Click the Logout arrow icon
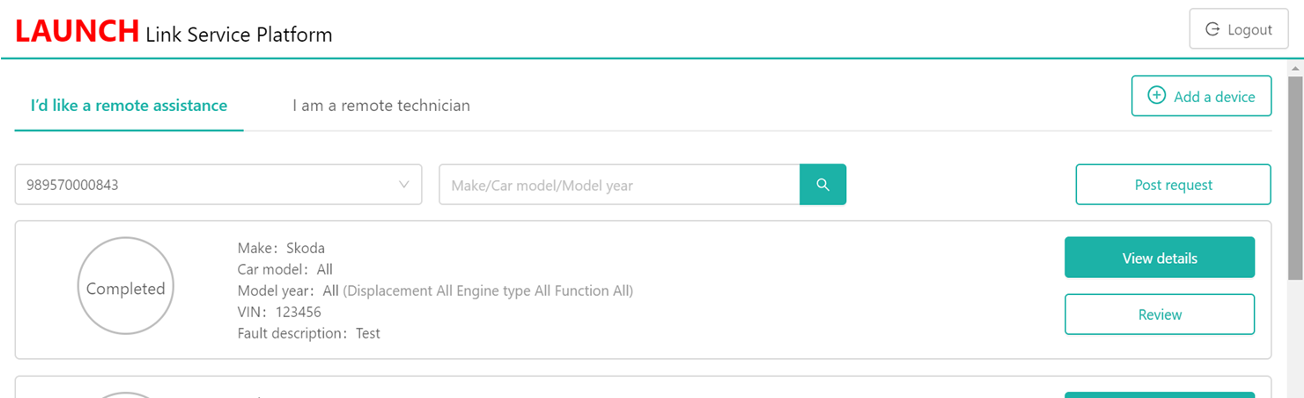 (x=1213, y=30)
